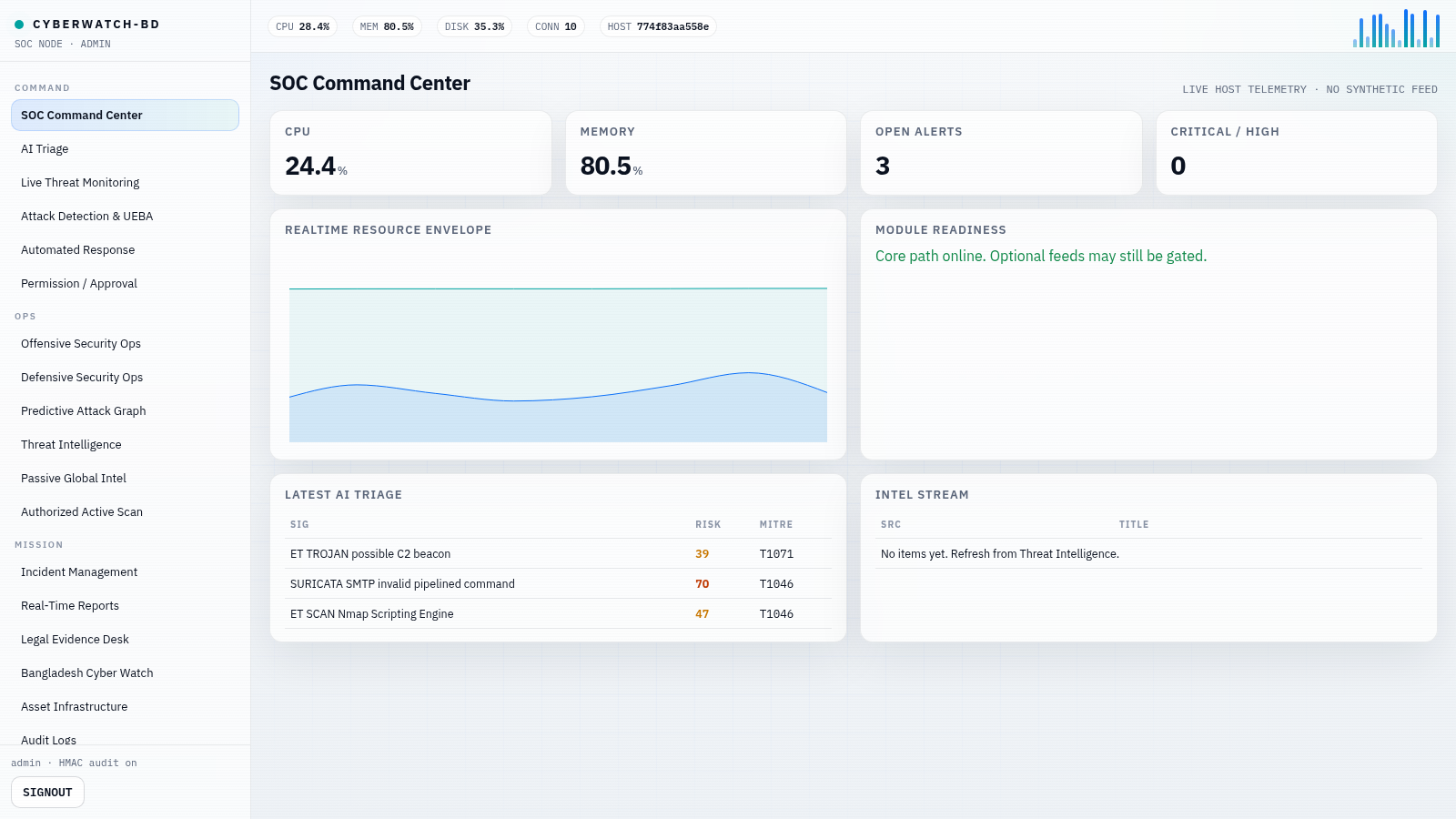Click the HOST 774f83aa558e pill
Screen dimensions: 1456x819
point(658,27)
